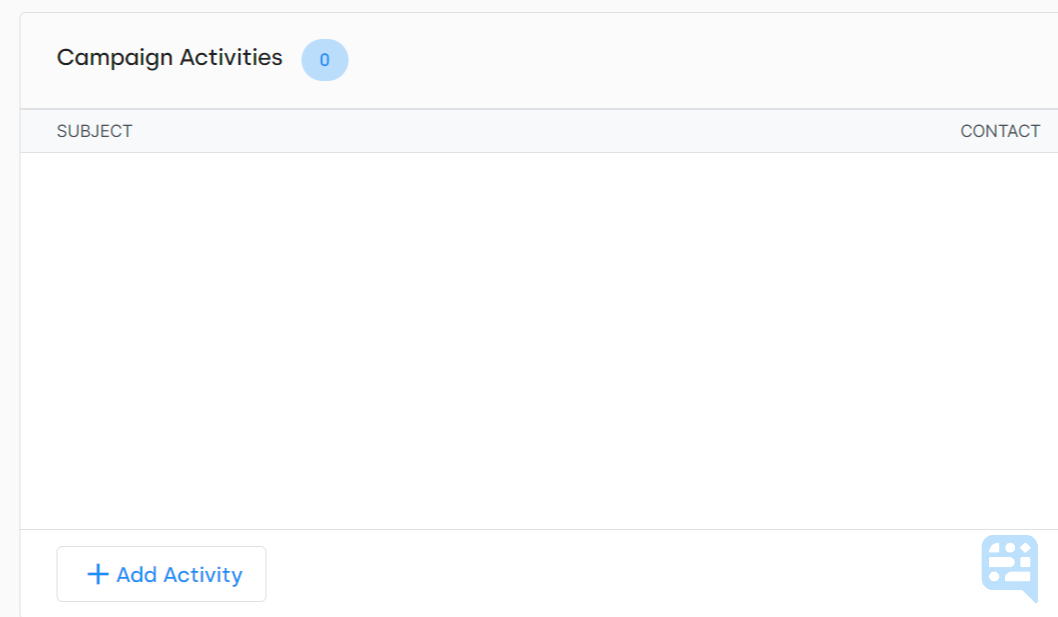Click the CONTACT label in the table header

999,131
